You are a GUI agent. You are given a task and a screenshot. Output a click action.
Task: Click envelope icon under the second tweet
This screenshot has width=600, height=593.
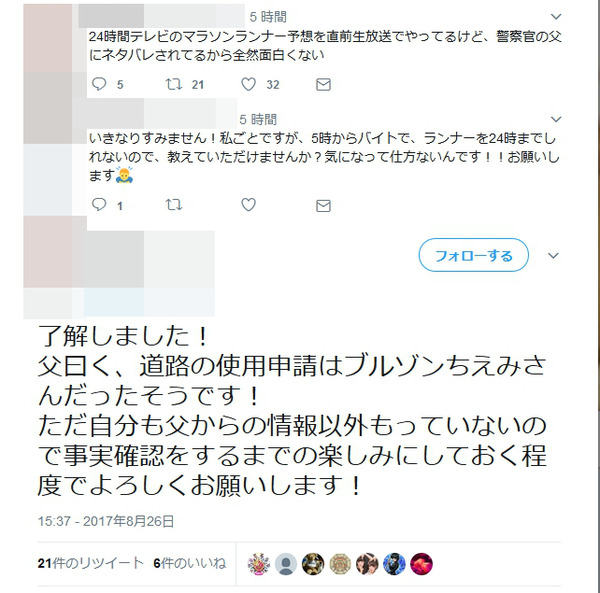click(x=323, y=206)
